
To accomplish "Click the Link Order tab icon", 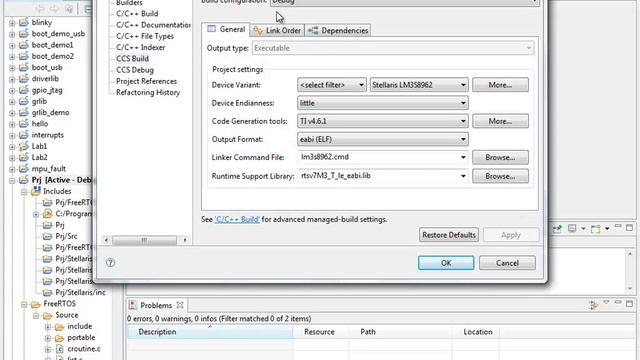I will coord(258,30).
